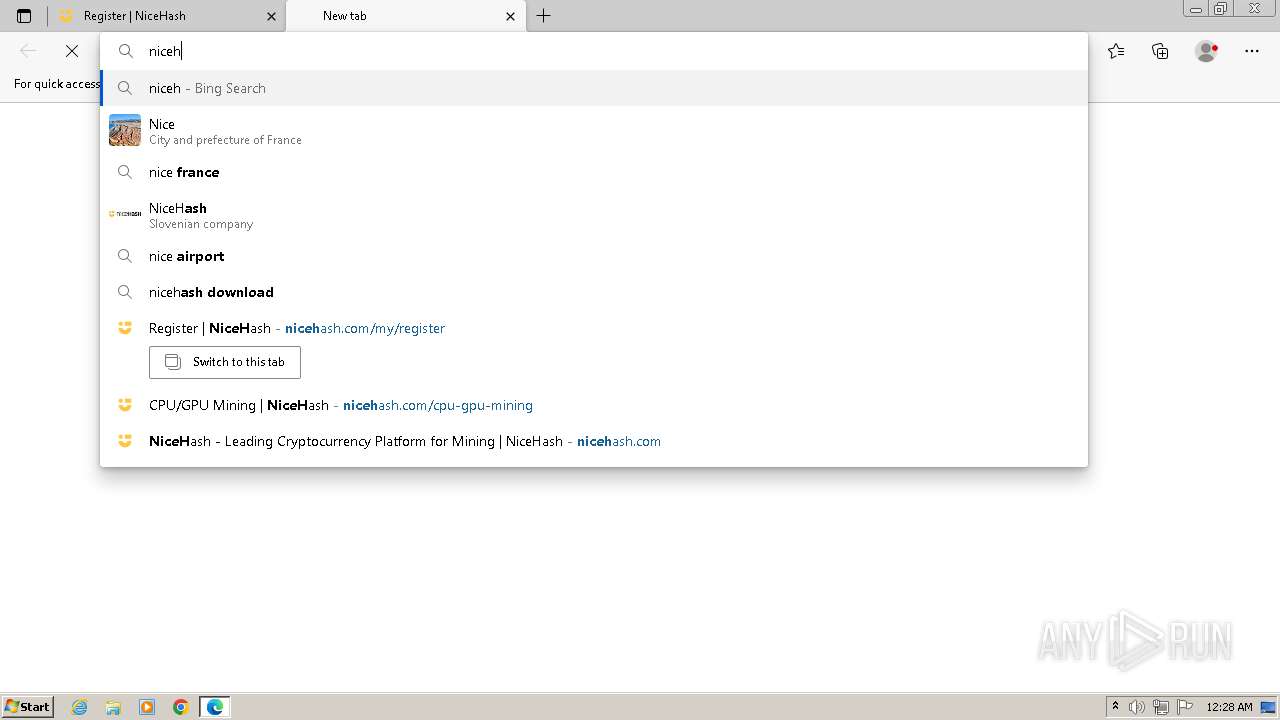
Task: Select the nicehash download suggestion
Action: click(594, 292)
